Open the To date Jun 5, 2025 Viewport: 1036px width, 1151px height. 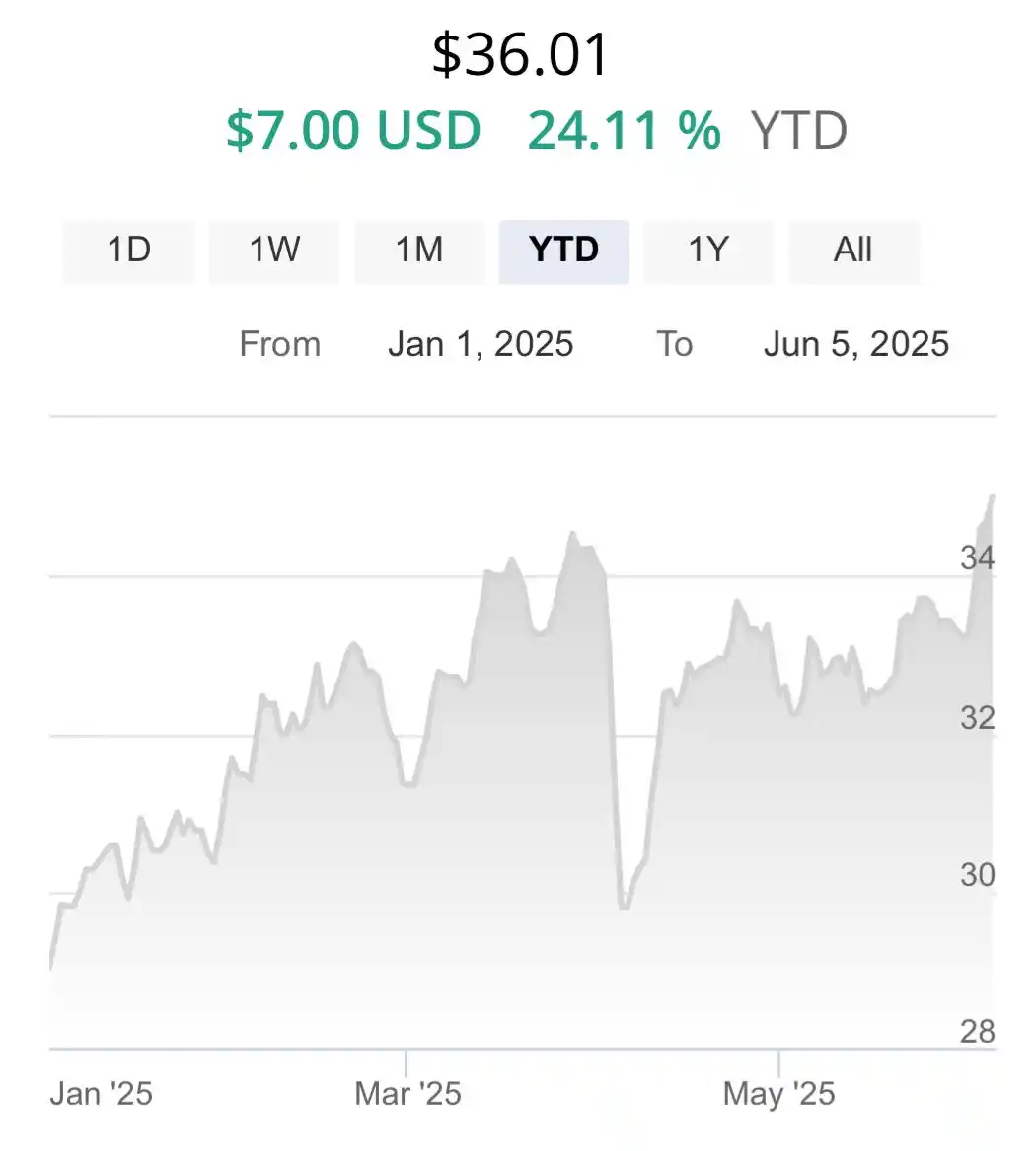(856, 344)
